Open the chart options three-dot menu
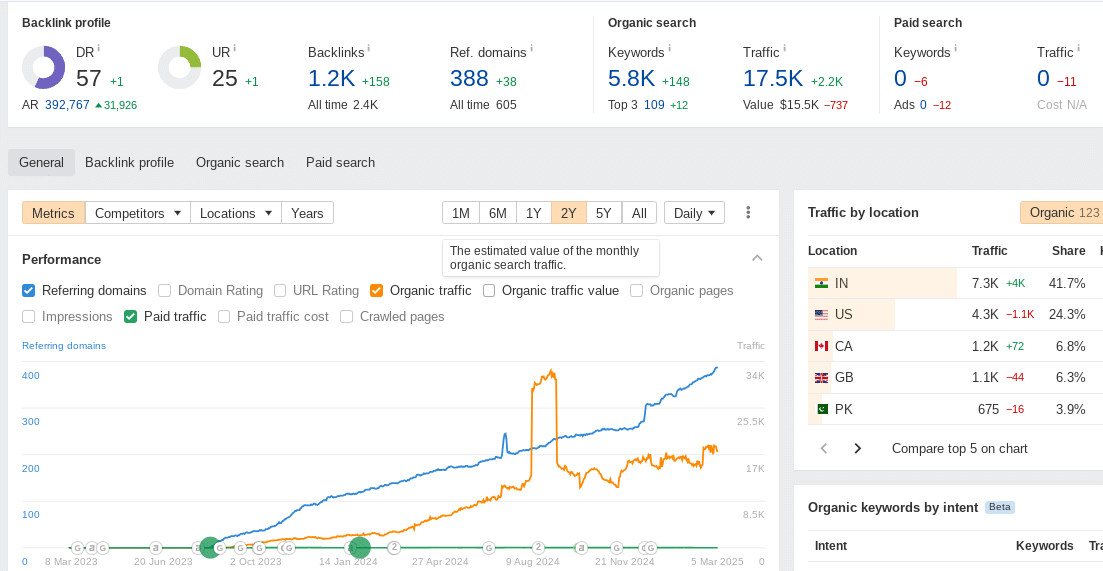Image resolution: width=1103 pixels, height=571 pixels. tap(748, 213)
